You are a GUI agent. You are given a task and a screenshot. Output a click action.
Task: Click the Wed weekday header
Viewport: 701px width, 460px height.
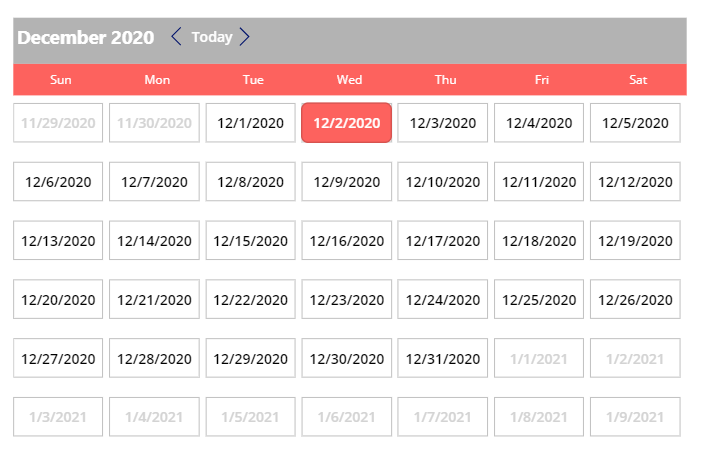349,80
